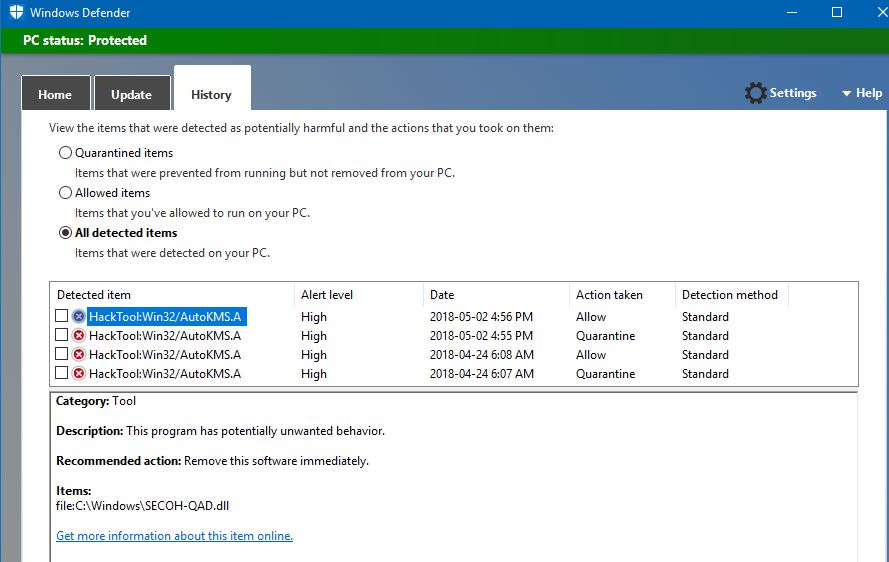889x562 pixels.
Task: Click Allow action in the 4:56 PM row
Action: (591, 316)
